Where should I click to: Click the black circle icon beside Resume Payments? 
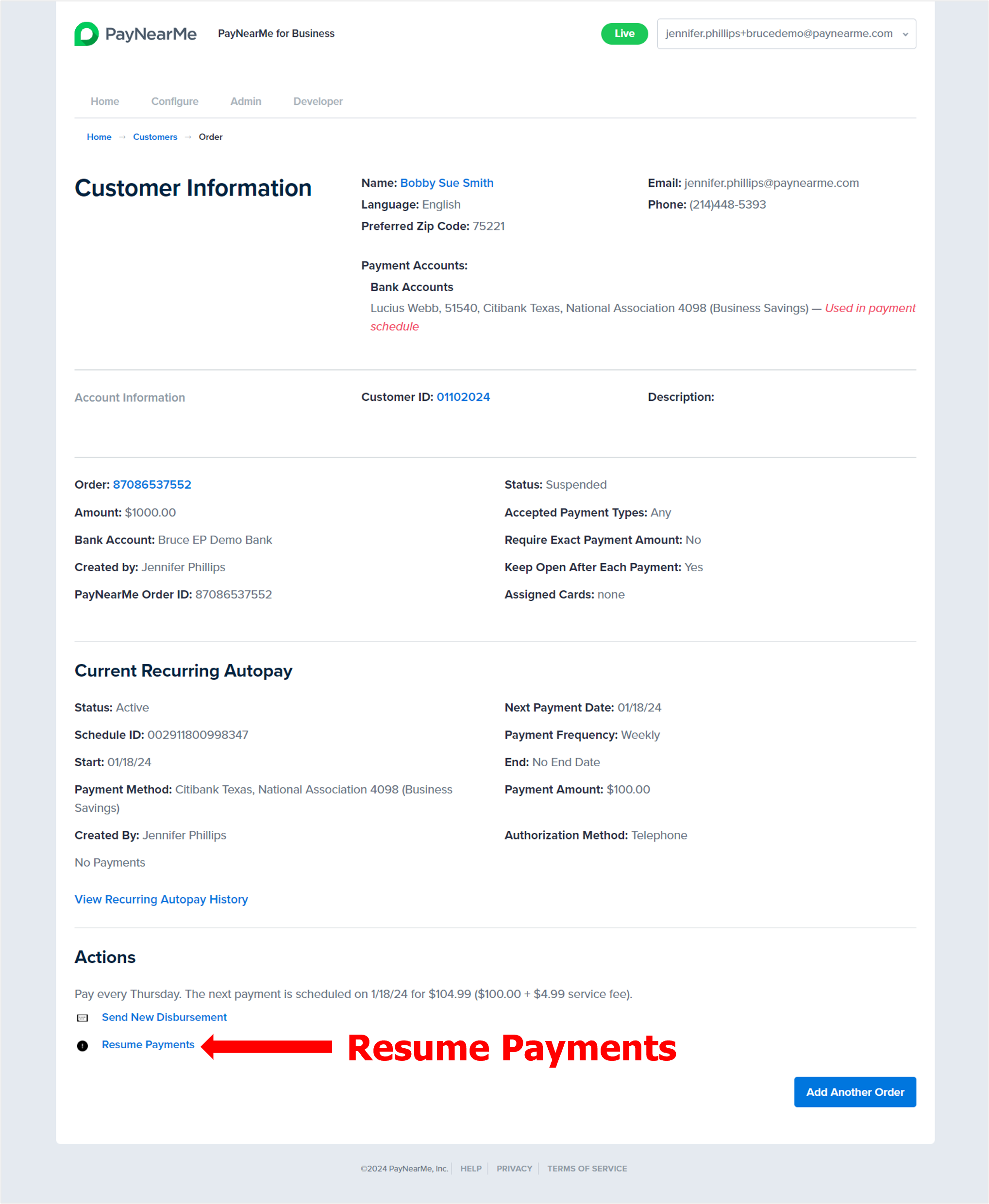(x=83, y=1046)
